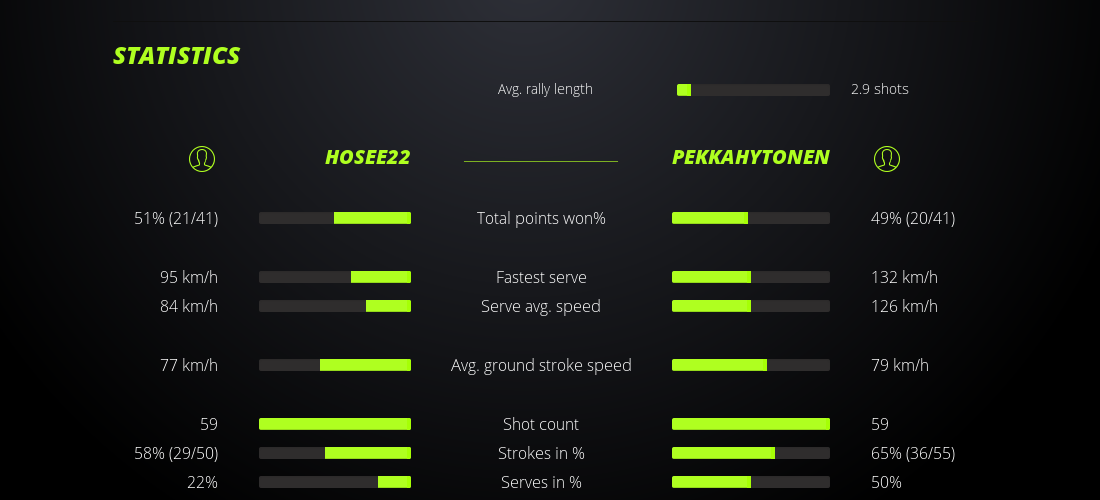1100x500 pixels.
Task: Click HOSEE22's Strokes in % bar
Action: click(335, 453)
